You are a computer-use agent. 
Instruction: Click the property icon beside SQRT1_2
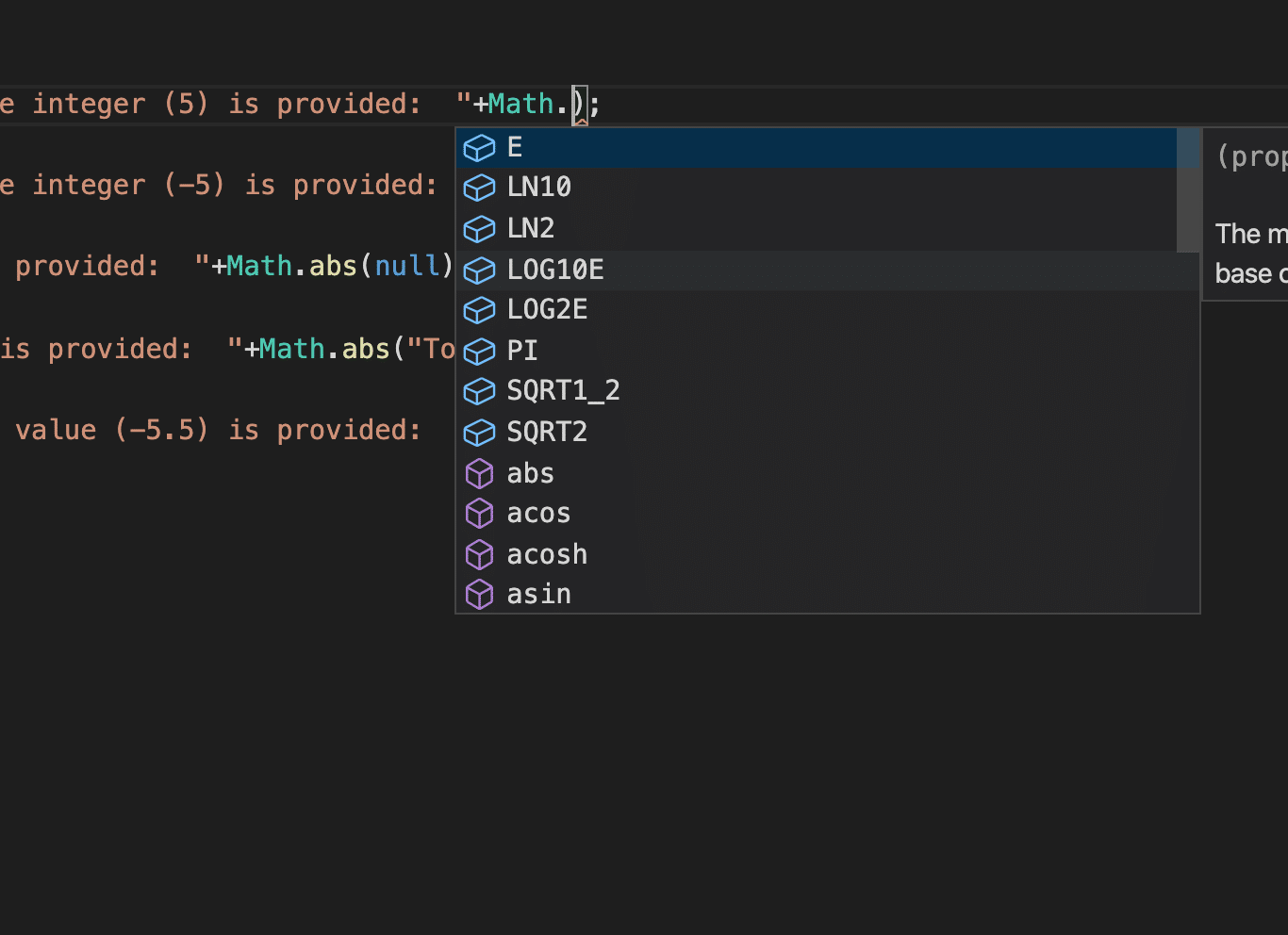coord(480,391)
